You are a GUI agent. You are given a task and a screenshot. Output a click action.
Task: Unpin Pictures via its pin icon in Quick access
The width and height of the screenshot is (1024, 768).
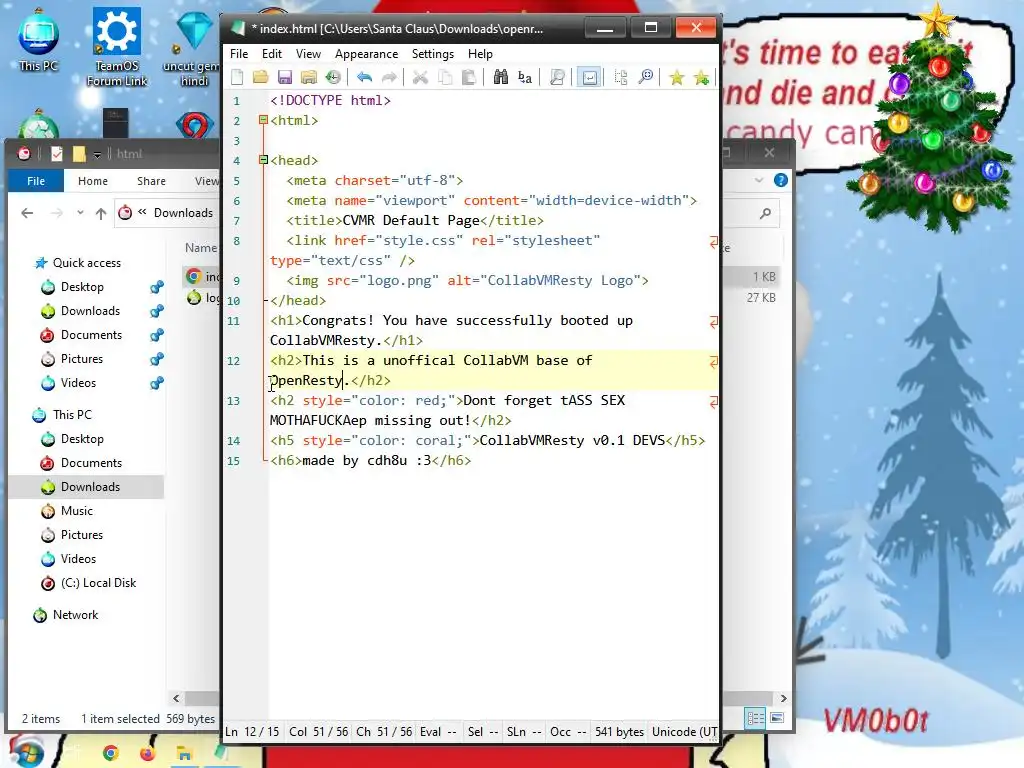(x=157, y=359)
